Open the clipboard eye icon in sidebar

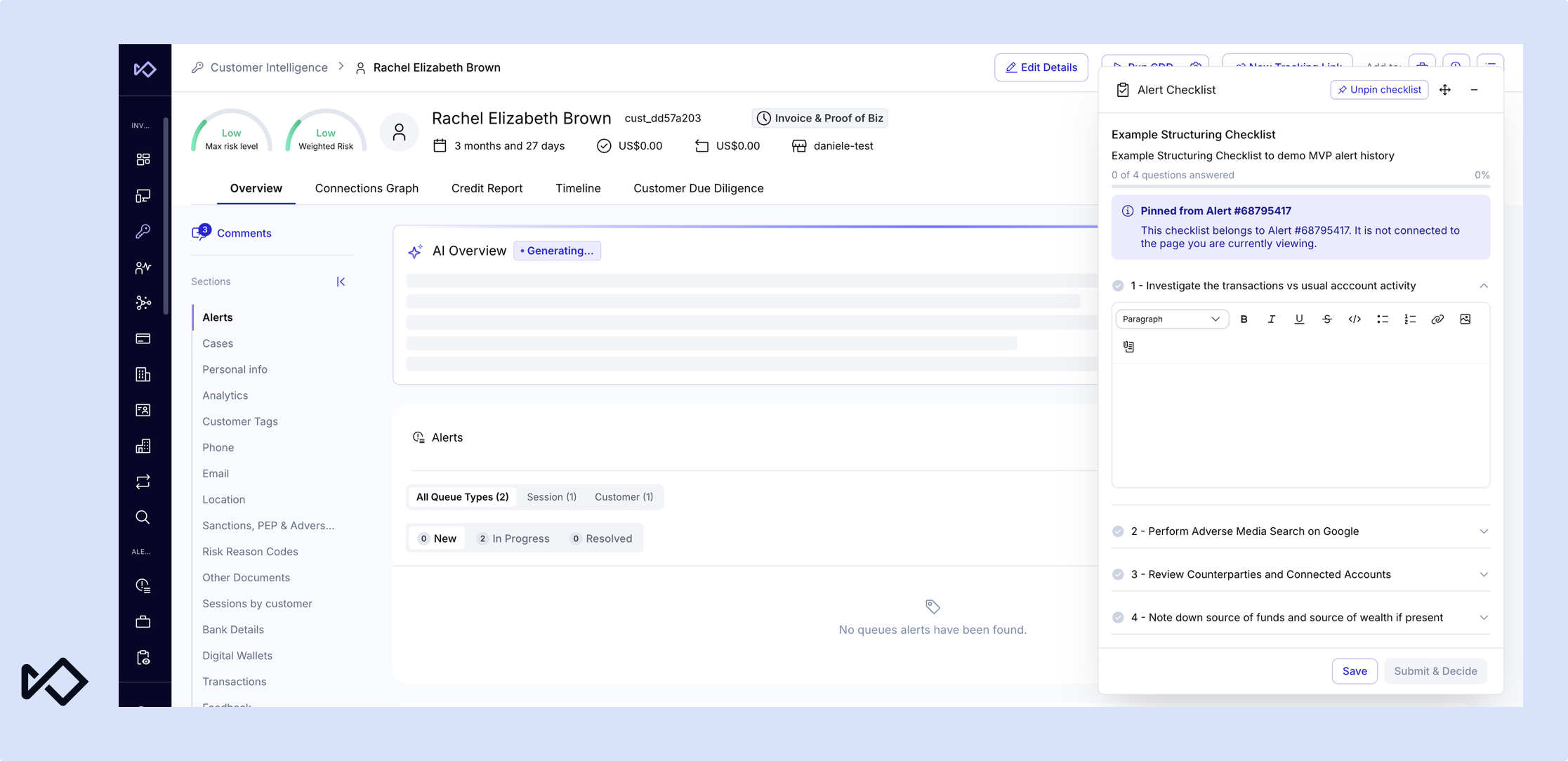pyautogui.click(x=143, y=657)
